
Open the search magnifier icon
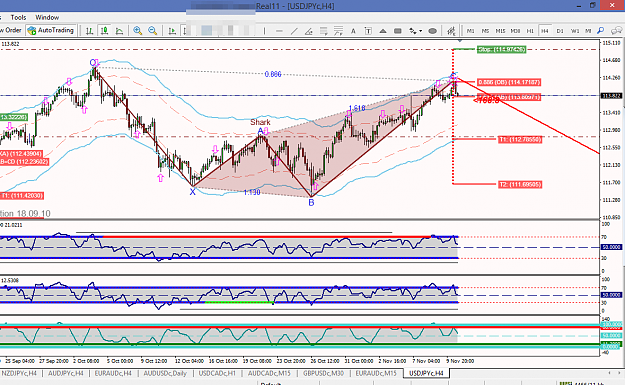pyautogui.click(x=601, y=31)
